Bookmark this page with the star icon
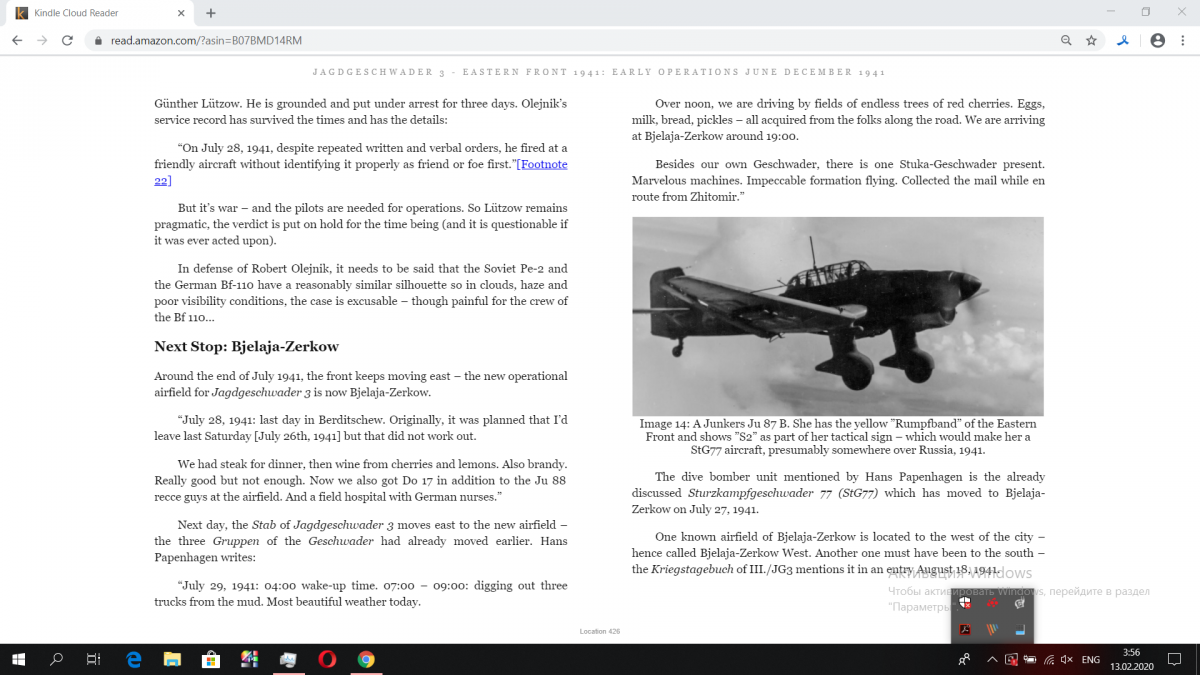 [x=1091, y=41]
